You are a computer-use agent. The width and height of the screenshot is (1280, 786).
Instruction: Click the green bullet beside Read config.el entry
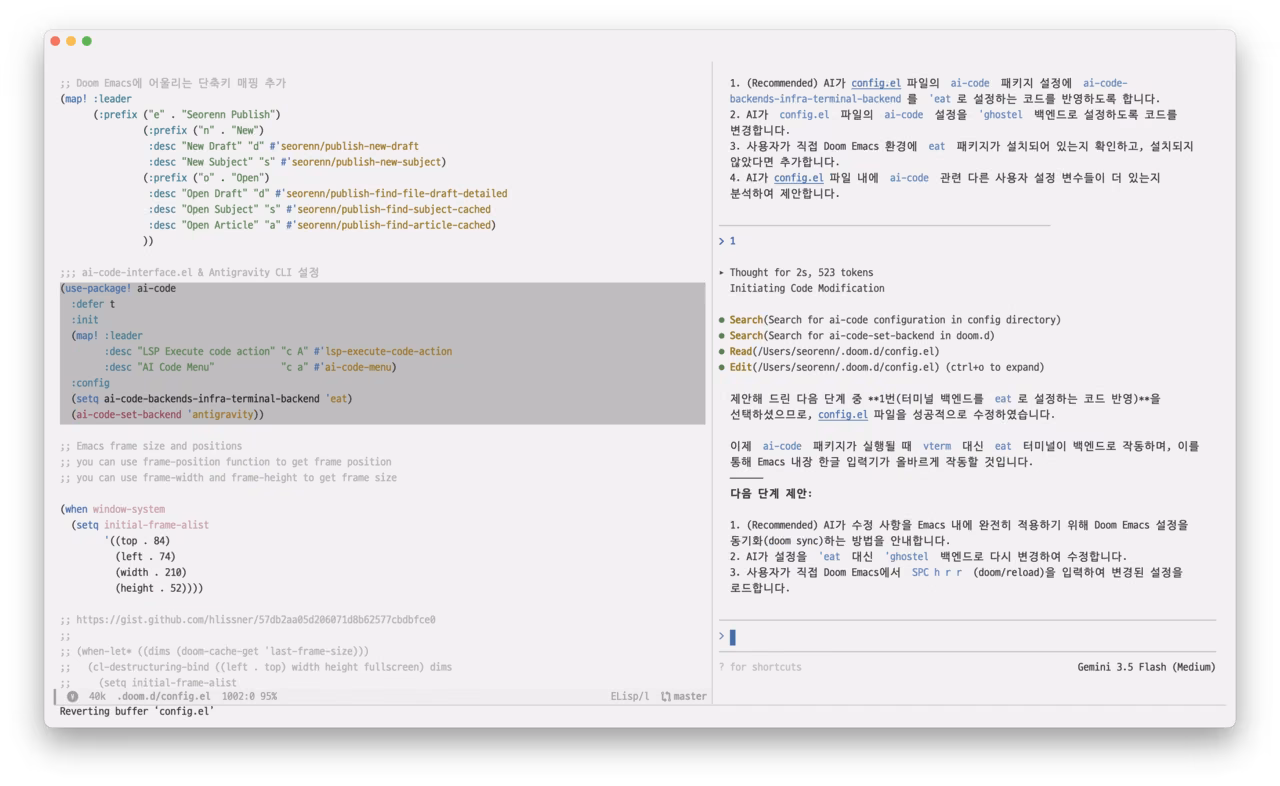coord(721,351)
